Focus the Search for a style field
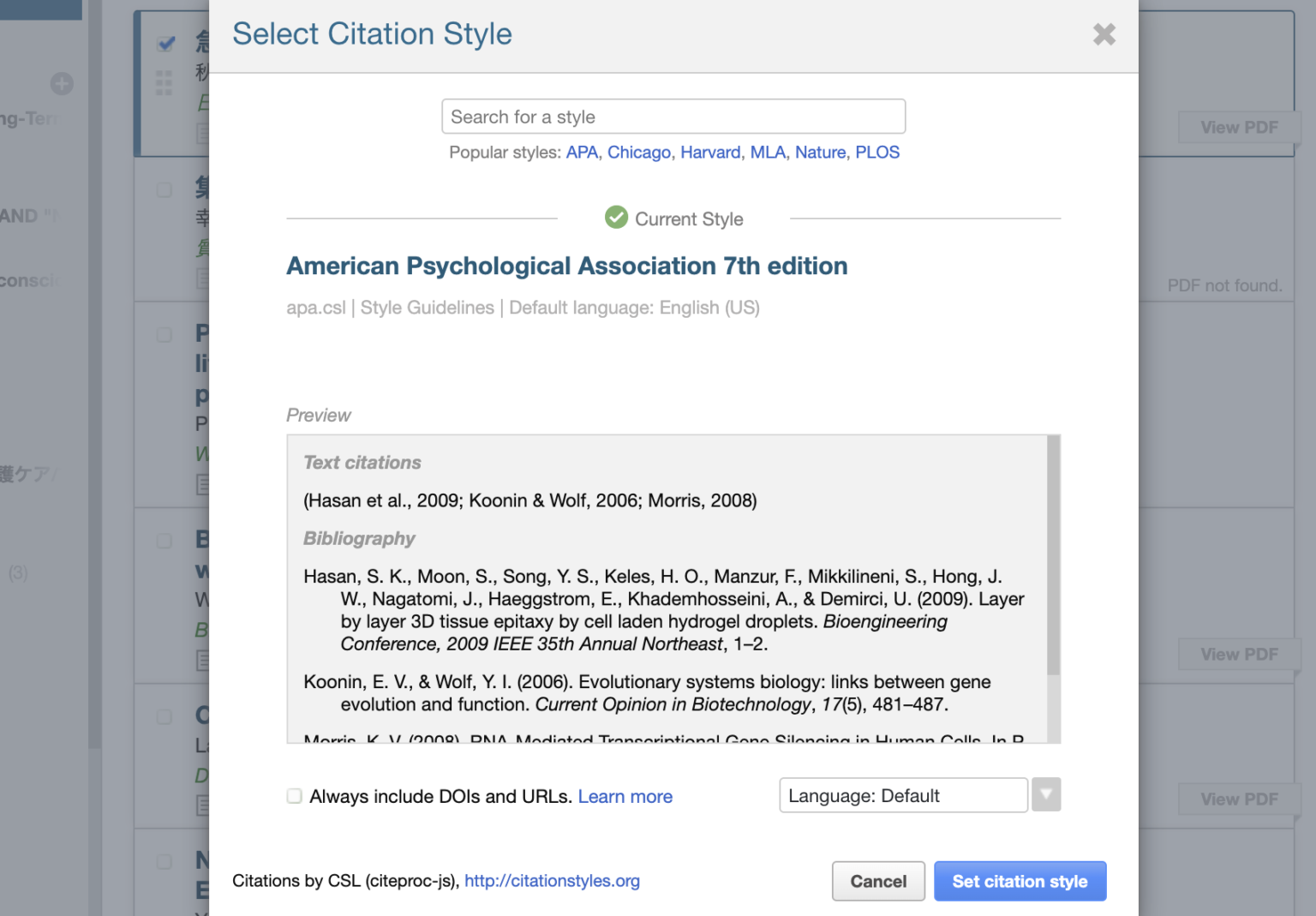This screenshot has width=1316, height=916. (673, 117)
